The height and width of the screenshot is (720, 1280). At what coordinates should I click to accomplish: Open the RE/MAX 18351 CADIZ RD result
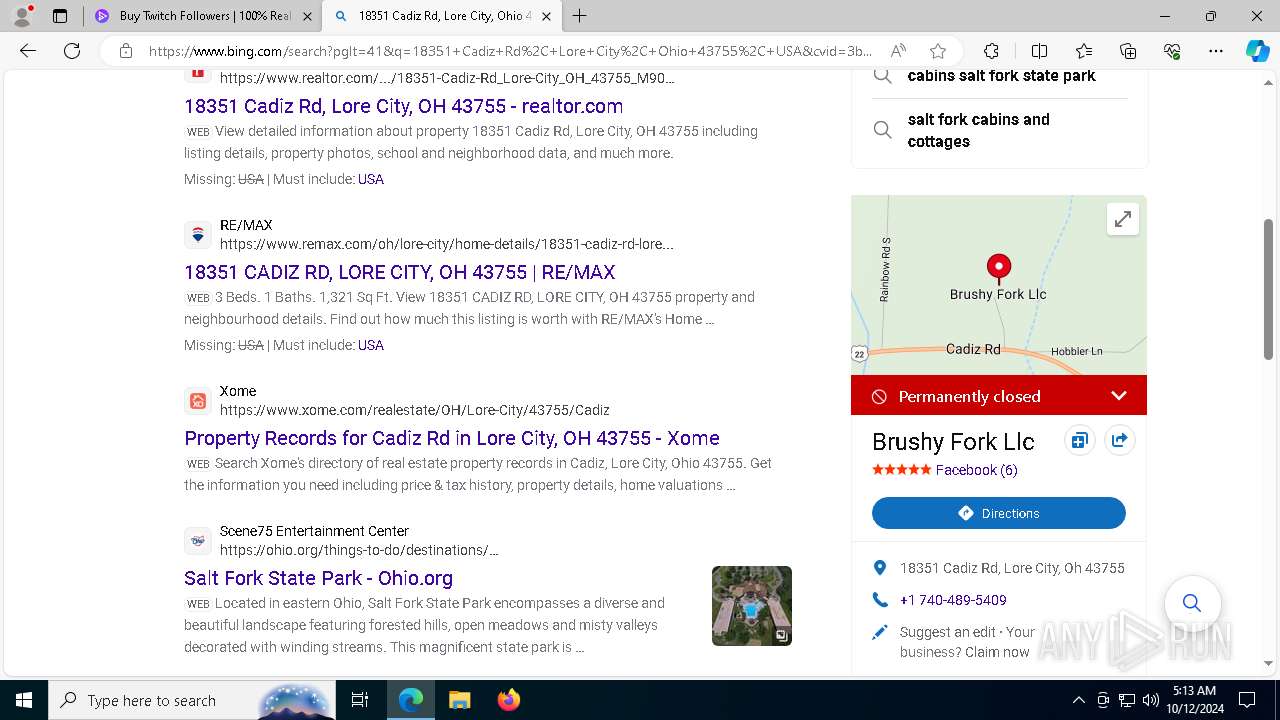(x=399, y=272)
